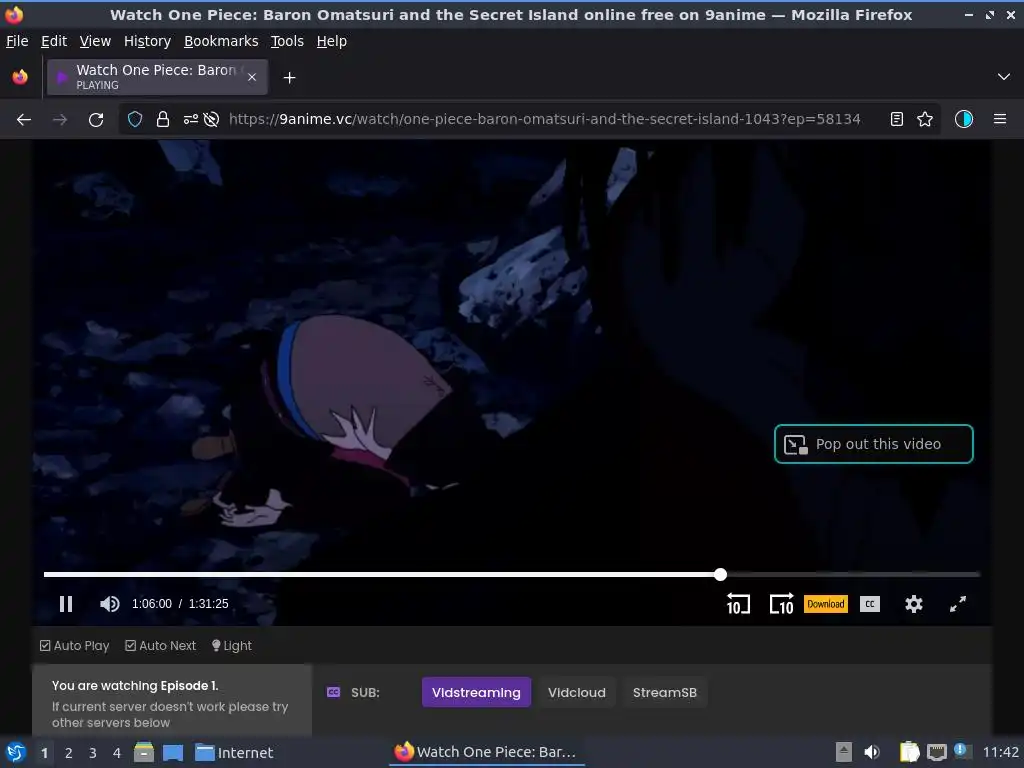Close the Watch One Piece tab
The width and height of the screenshot is (1024, 768).
click(x=252, y=77)
